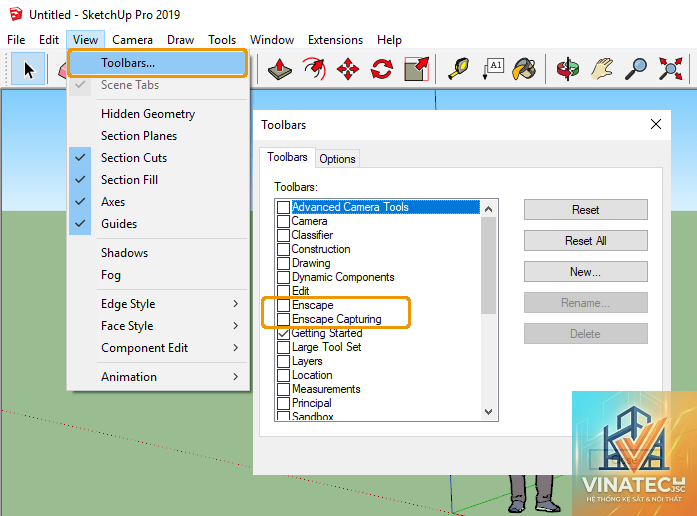The height and width of the screenshot is (516, 697).
Task: Tick the Location toolbar checkbox
Action: click(283, 375)
